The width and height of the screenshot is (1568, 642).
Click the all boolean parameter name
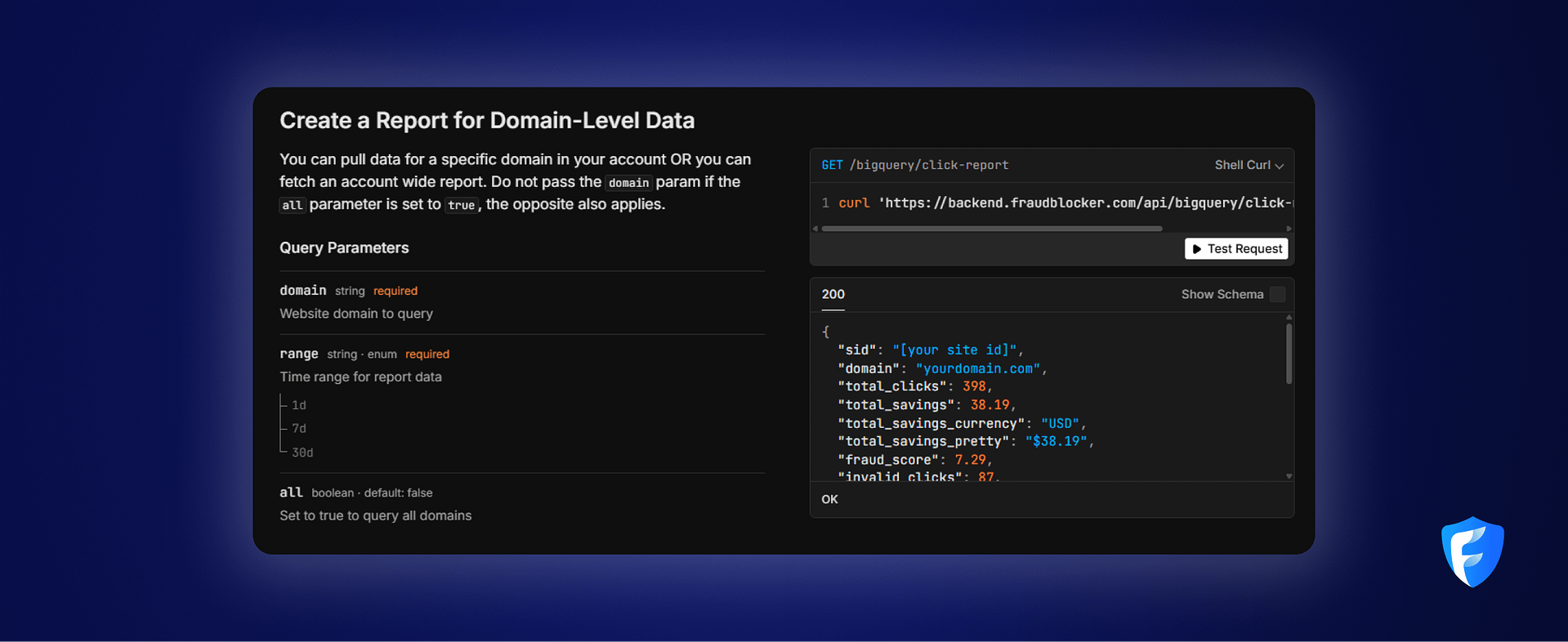point(291,493)
